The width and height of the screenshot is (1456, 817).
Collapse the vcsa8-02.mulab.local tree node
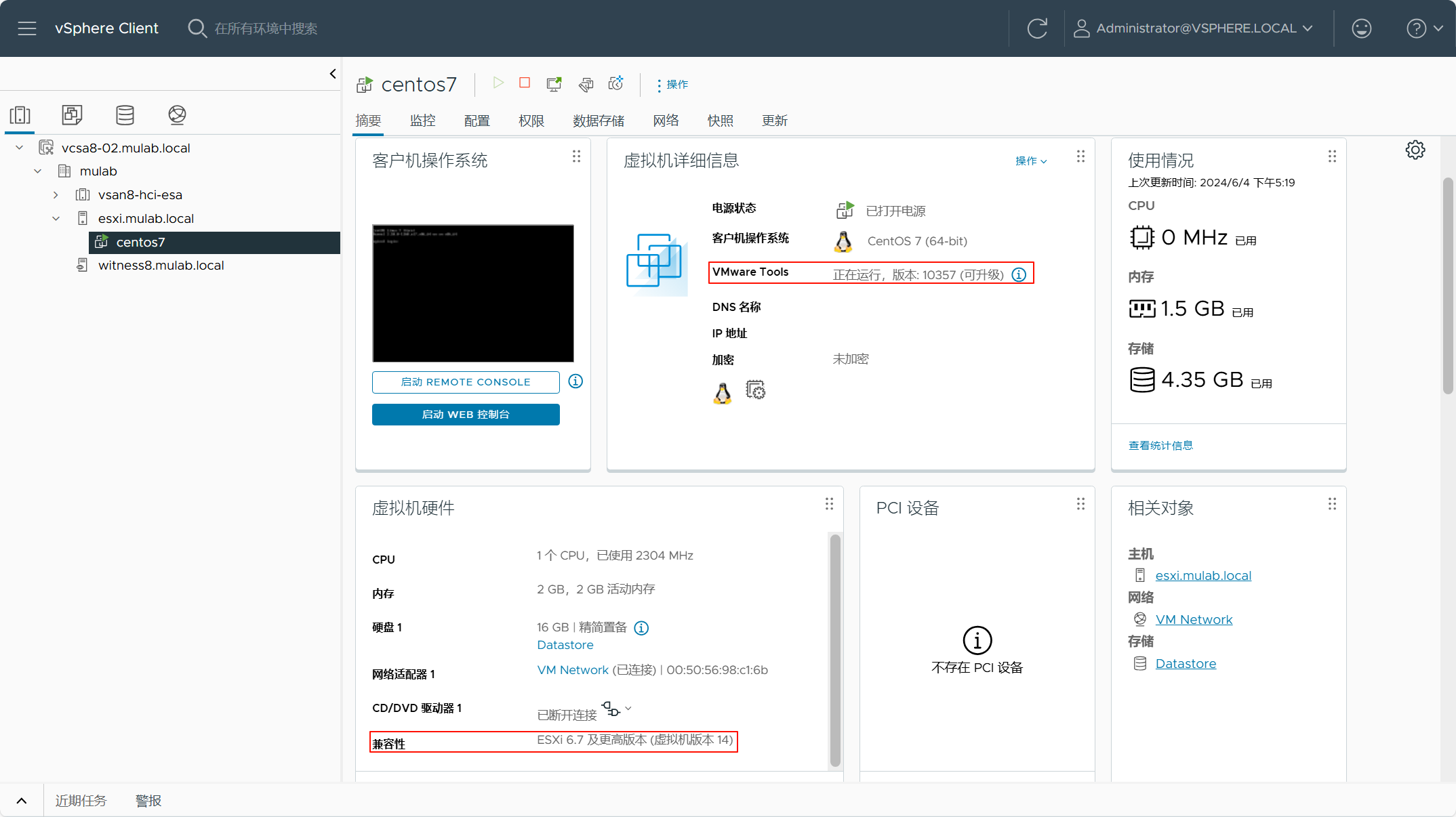pyautogui.click(x=20, y=148)
